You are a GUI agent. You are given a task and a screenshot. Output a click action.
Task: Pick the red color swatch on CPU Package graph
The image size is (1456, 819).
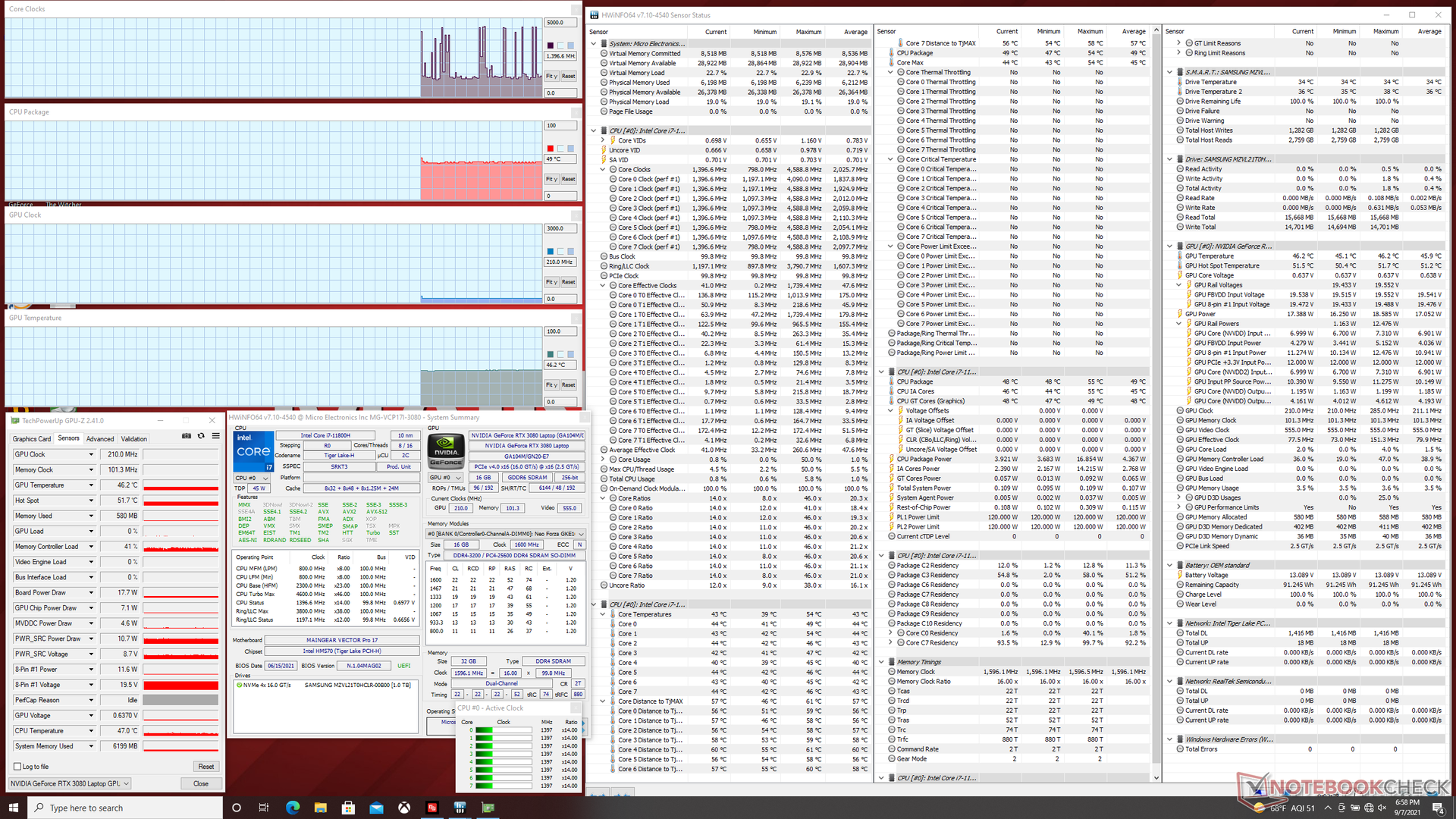[x=551, y=148]
